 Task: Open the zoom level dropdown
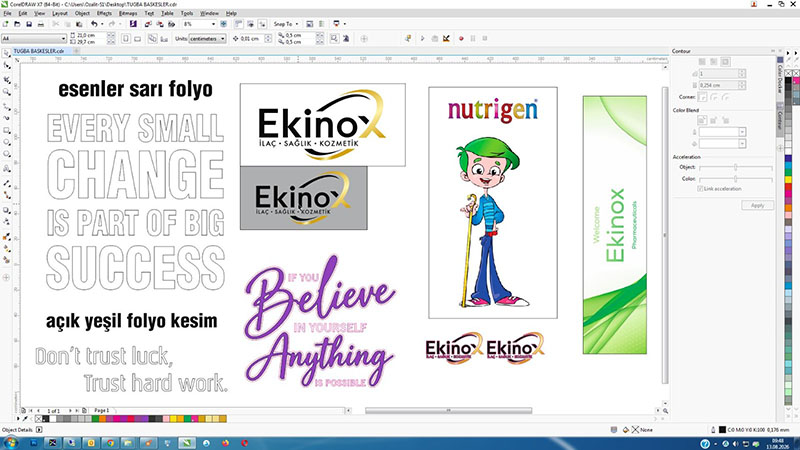[213, 24]
